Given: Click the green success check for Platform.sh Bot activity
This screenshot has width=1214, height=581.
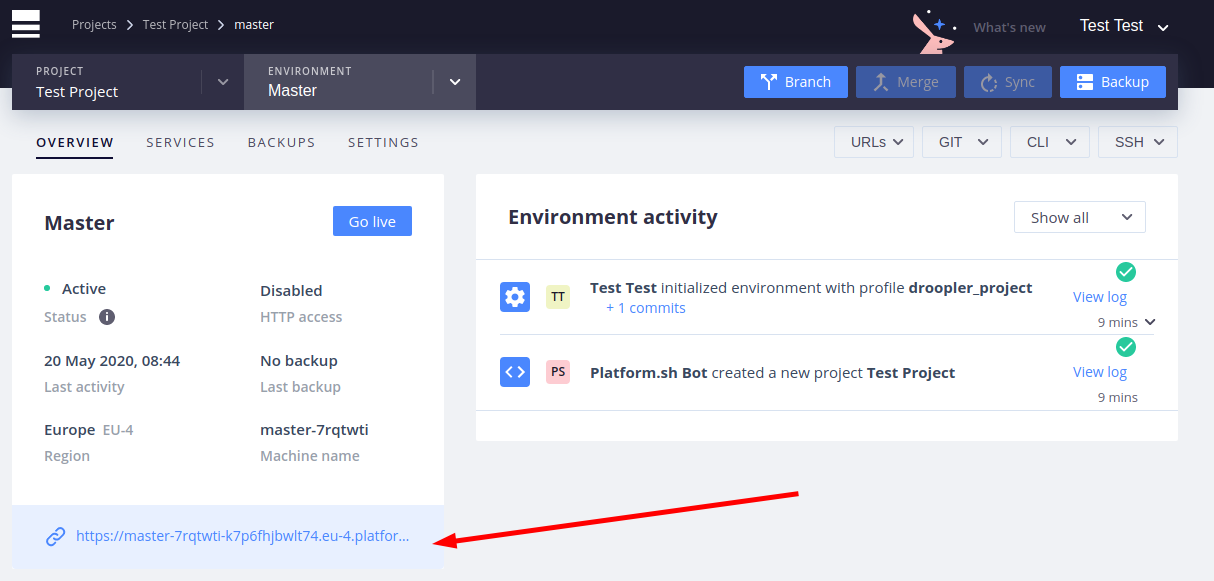Looking at the screenshot, I should (x=1126, y=347).
